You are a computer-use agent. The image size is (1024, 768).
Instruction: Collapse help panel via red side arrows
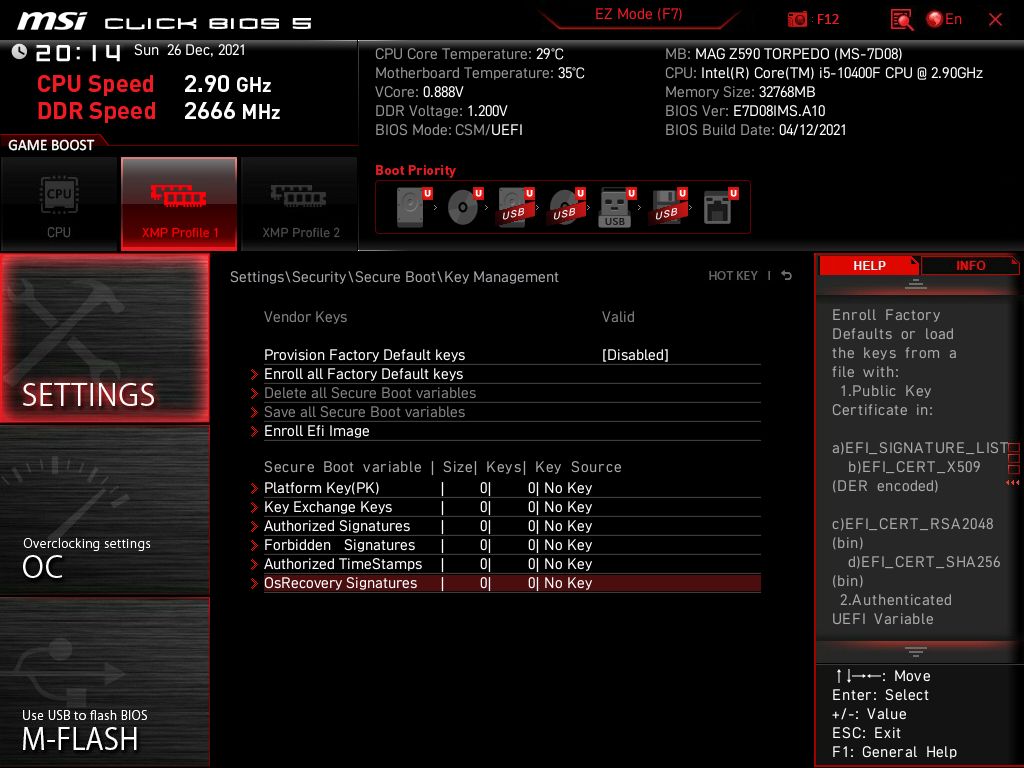(x=1012, y=483)
